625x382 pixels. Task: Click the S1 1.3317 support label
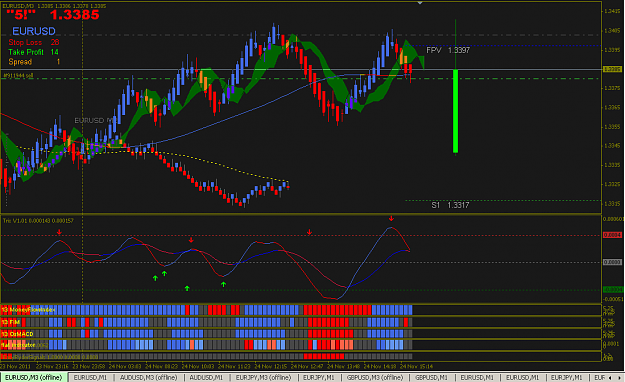[x=450, y=205]
